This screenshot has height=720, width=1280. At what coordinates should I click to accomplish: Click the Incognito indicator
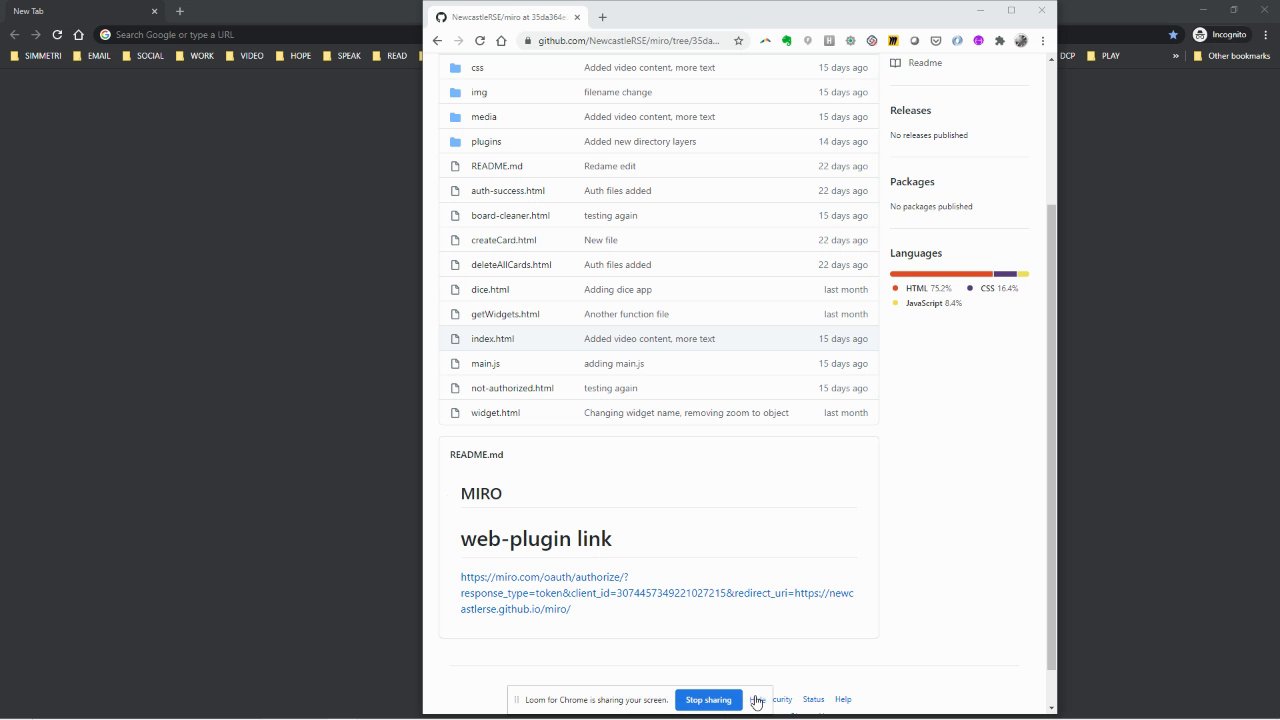click(x=1220, y=34)
